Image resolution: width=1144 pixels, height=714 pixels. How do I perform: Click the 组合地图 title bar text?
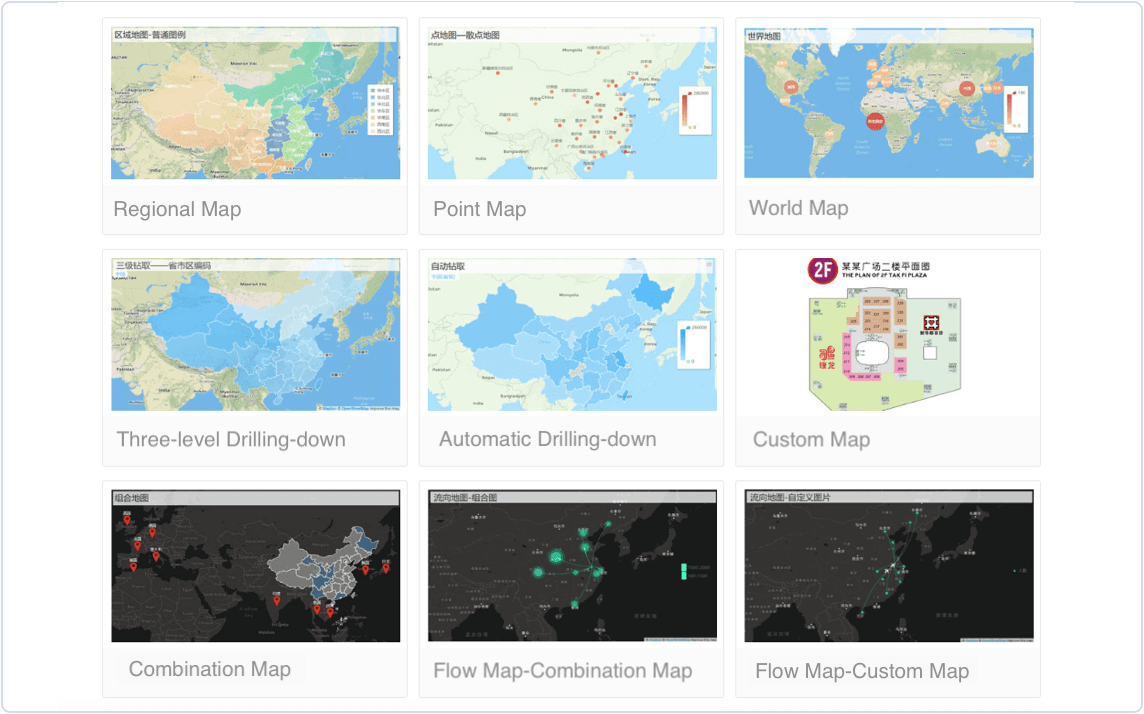pyautogui.click(x=131, y=497)
